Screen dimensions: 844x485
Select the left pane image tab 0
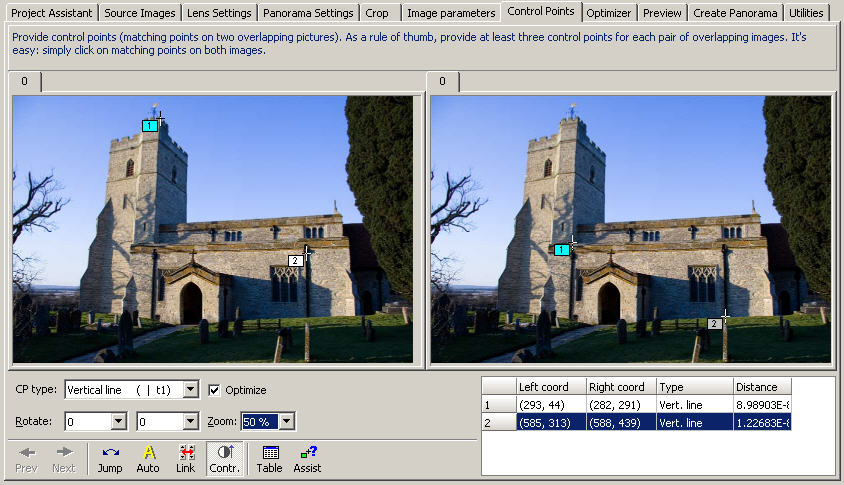pyautogui.click(x=25, y=81)
